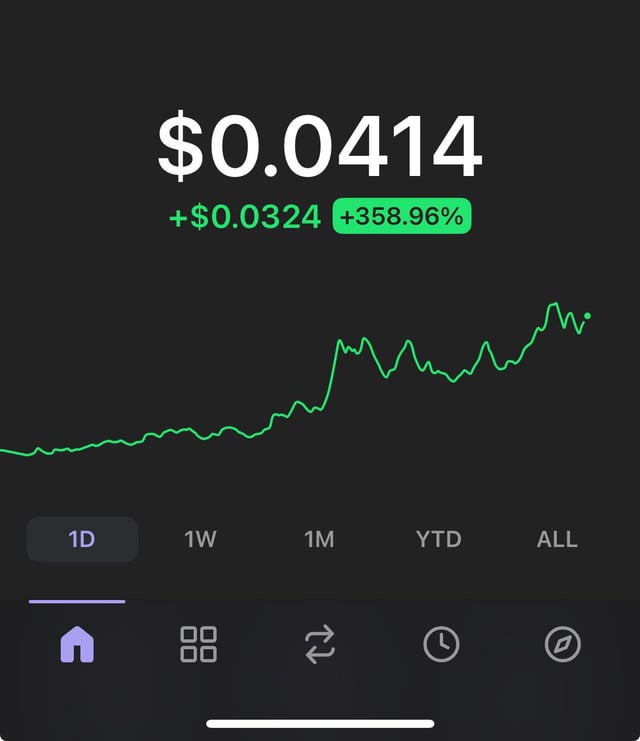The width and height of the screenshot is (640, 741).
Task: Tap the $0.0414 price value
Action: pos(320,148)
